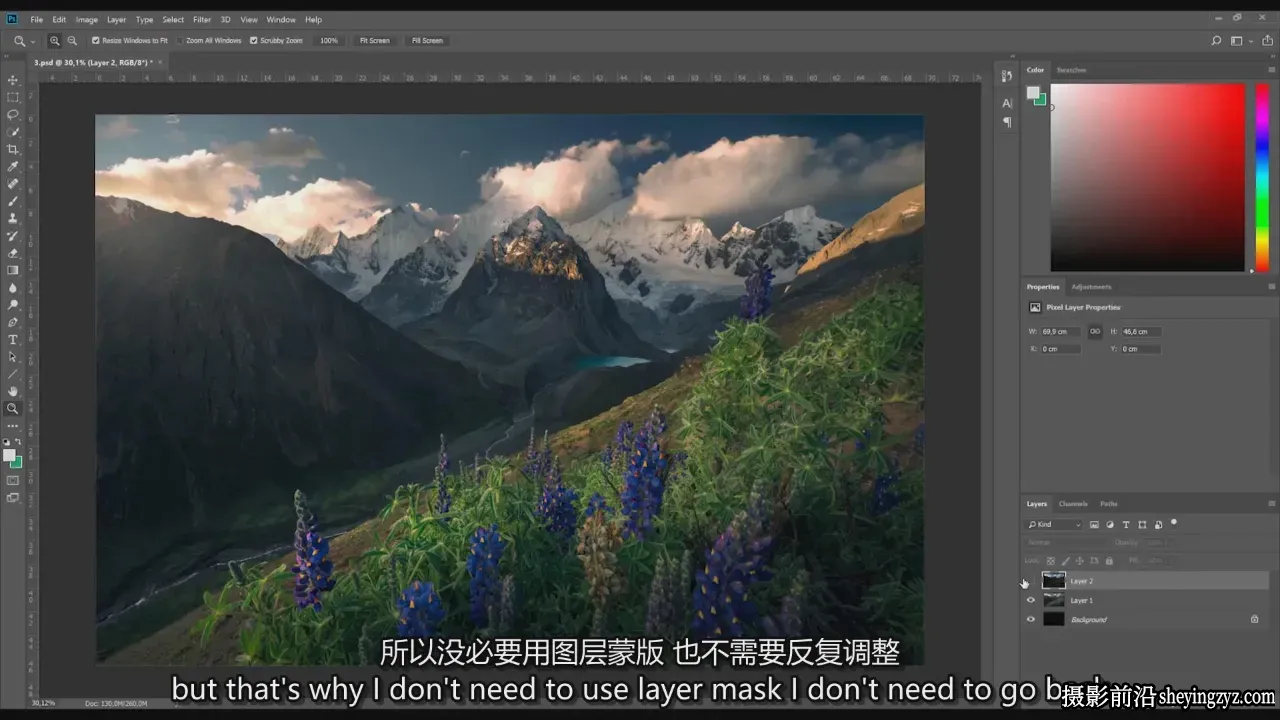
Task: Open the File menu
Action: click(x=36, y=19)
